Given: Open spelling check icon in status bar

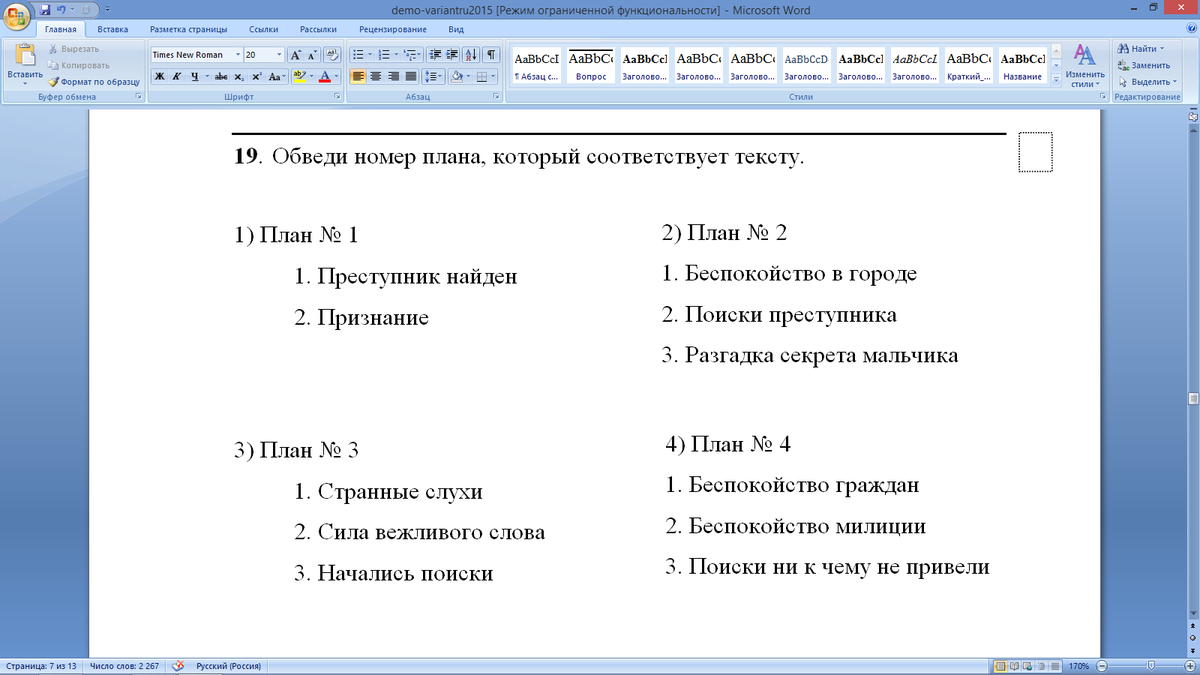Looking at the screenshot, I should tap(179, 666).
